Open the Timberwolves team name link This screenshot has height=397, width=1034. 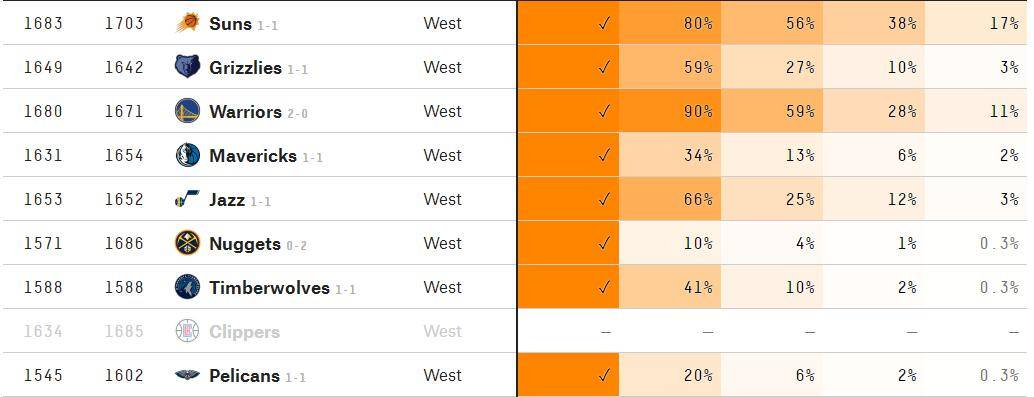(269, 288)
